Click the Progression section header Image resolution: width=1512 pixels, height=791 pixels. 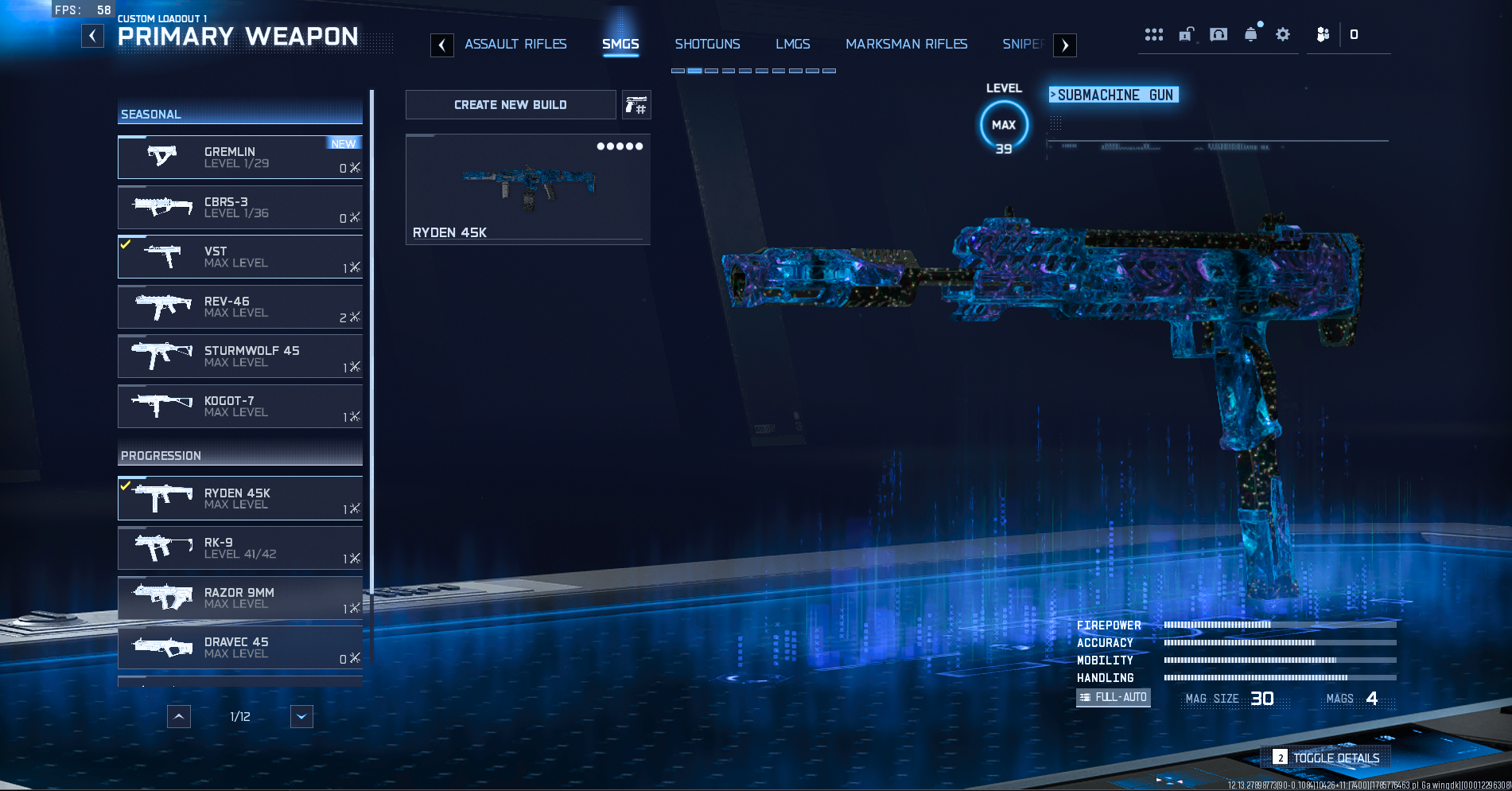240,455
